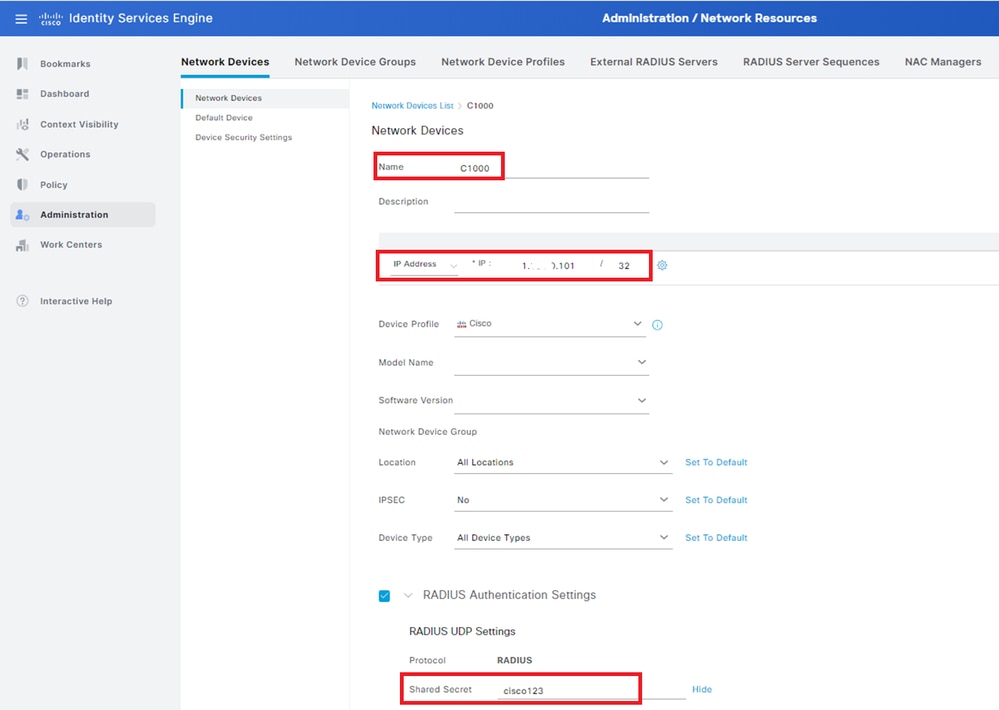Click the Interactive Help question icon
The width and height of the screenshot is (999, 710).
(x=22, y=301)
